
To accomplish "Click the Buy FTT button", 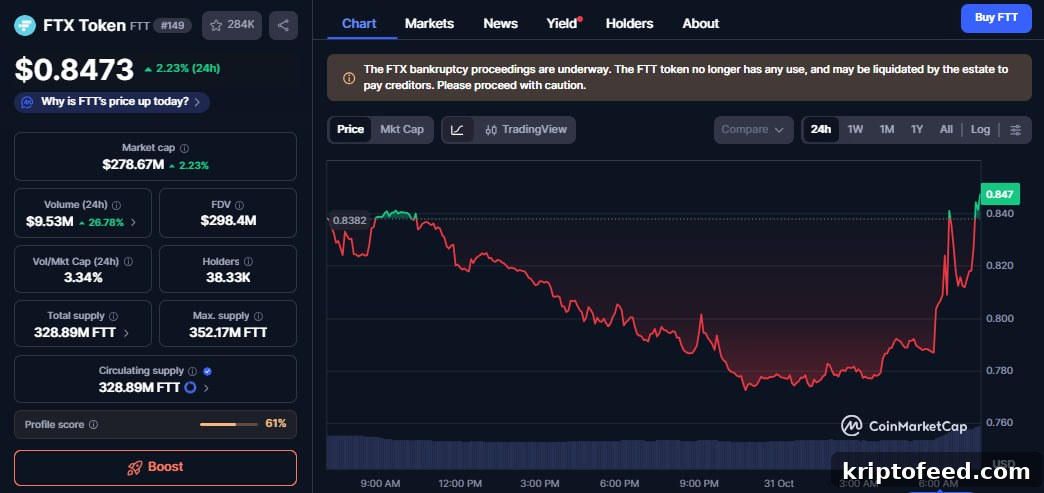I will (x=996, y=18).
